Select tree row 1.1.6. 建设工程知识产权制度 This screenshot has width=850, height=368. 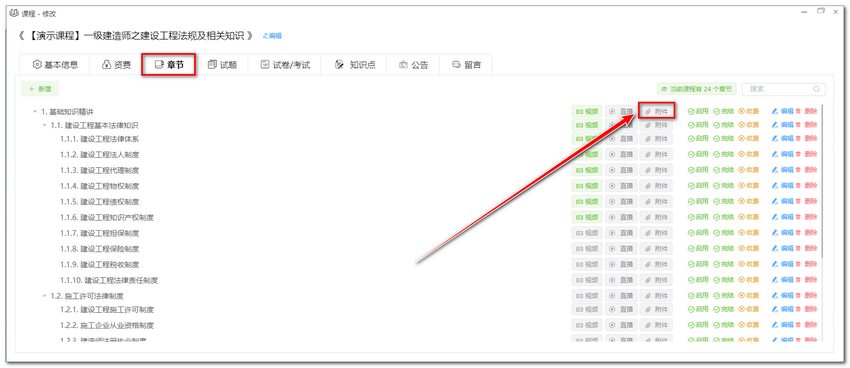[x=107, y=217]
